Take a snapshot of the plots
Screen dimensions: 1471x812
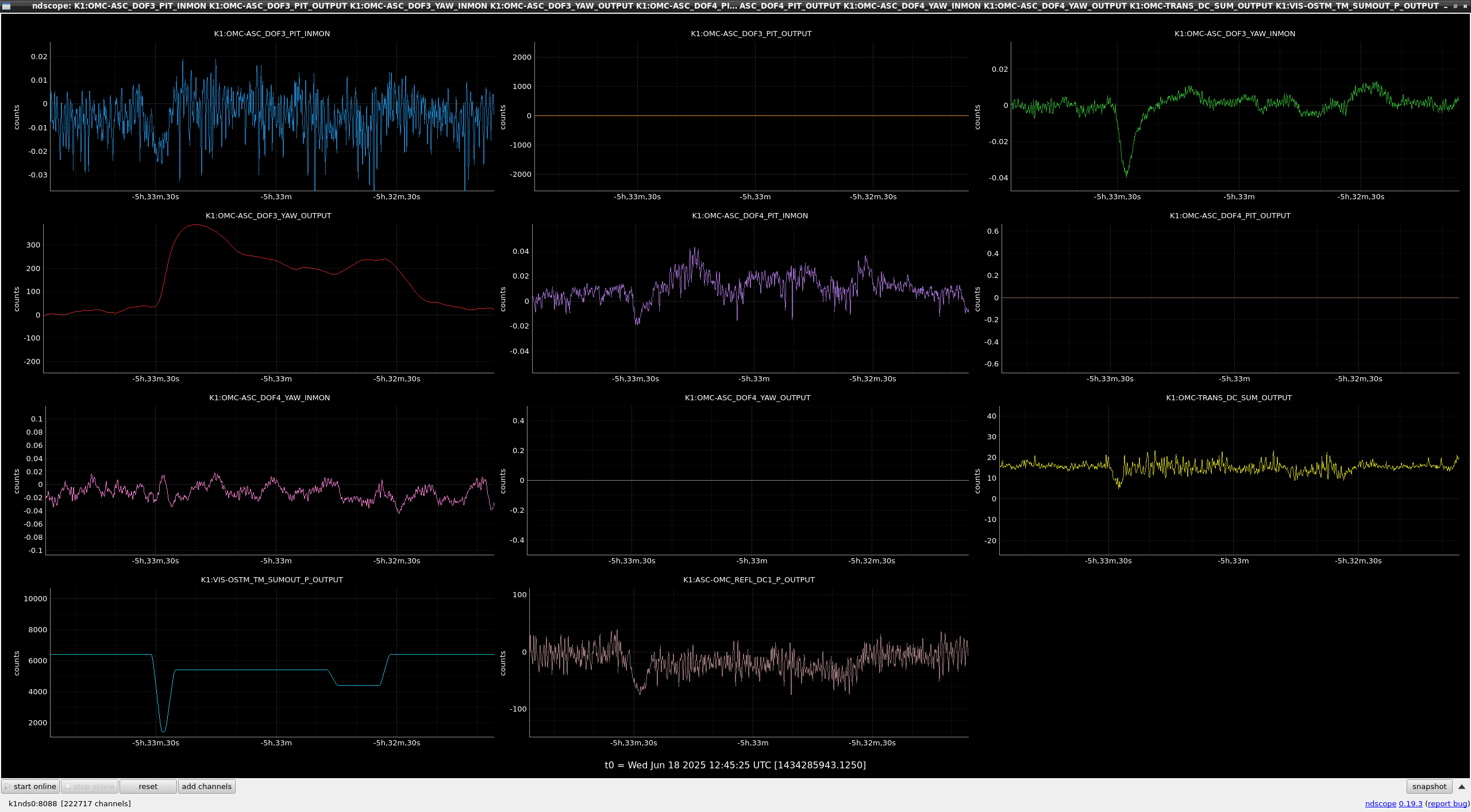(x=1429, y=786)
